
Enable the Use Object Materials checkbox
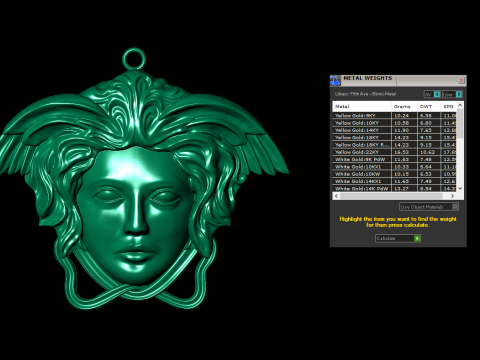tap(455, 207)
